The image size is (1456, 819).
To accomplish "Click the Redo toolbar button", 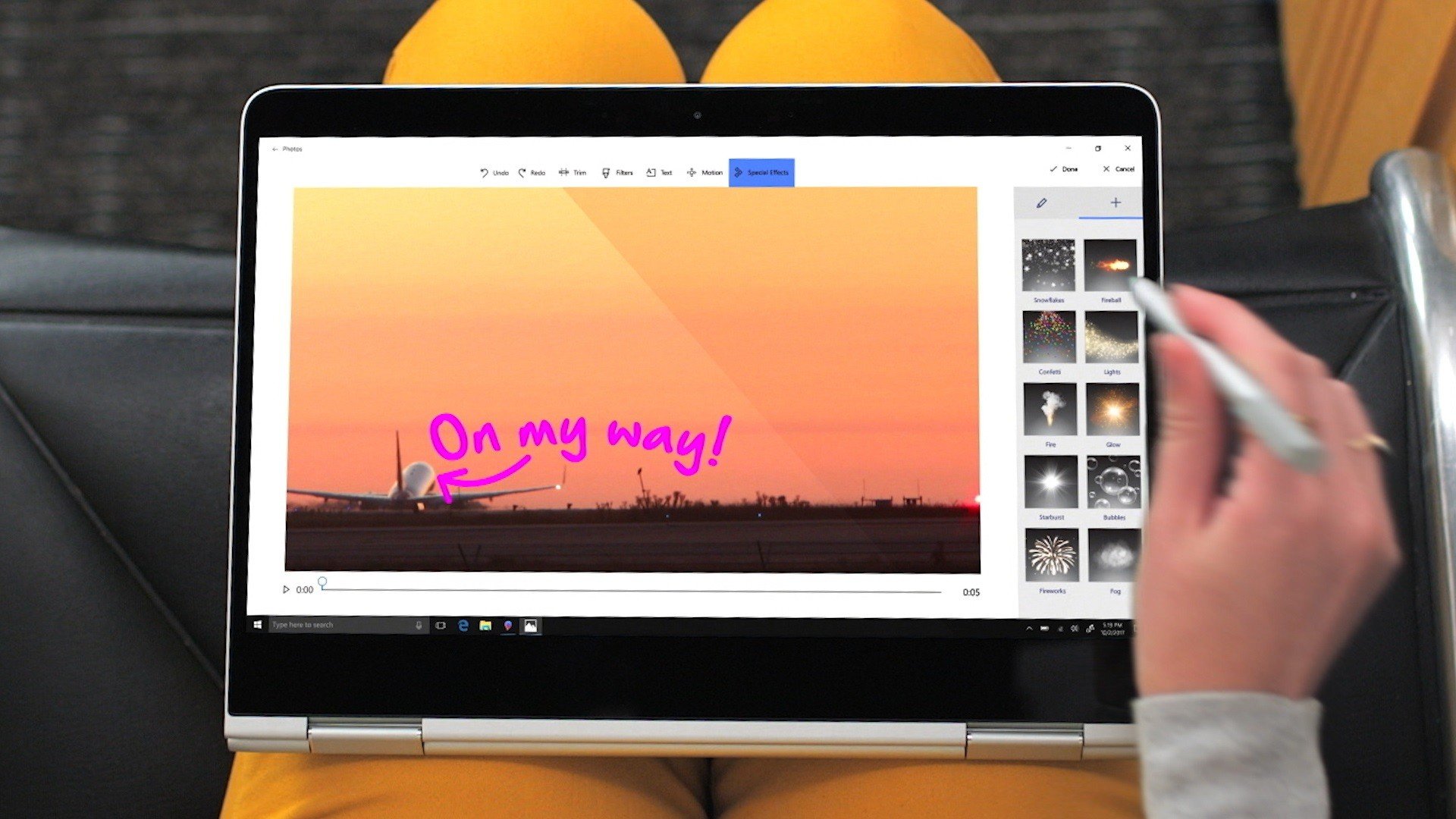I will pos(532,173).
